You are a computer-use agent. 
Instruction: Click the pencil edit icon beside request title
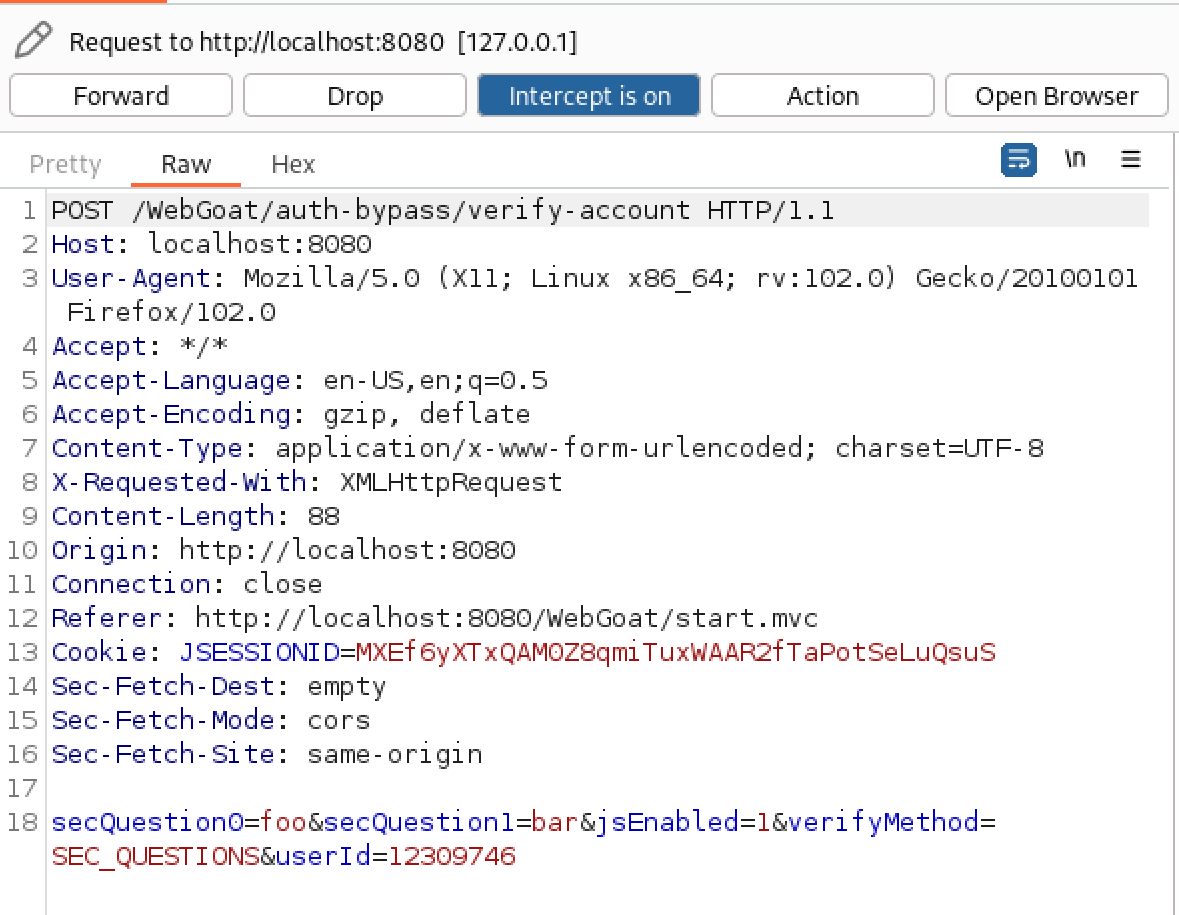pos(33,42)
